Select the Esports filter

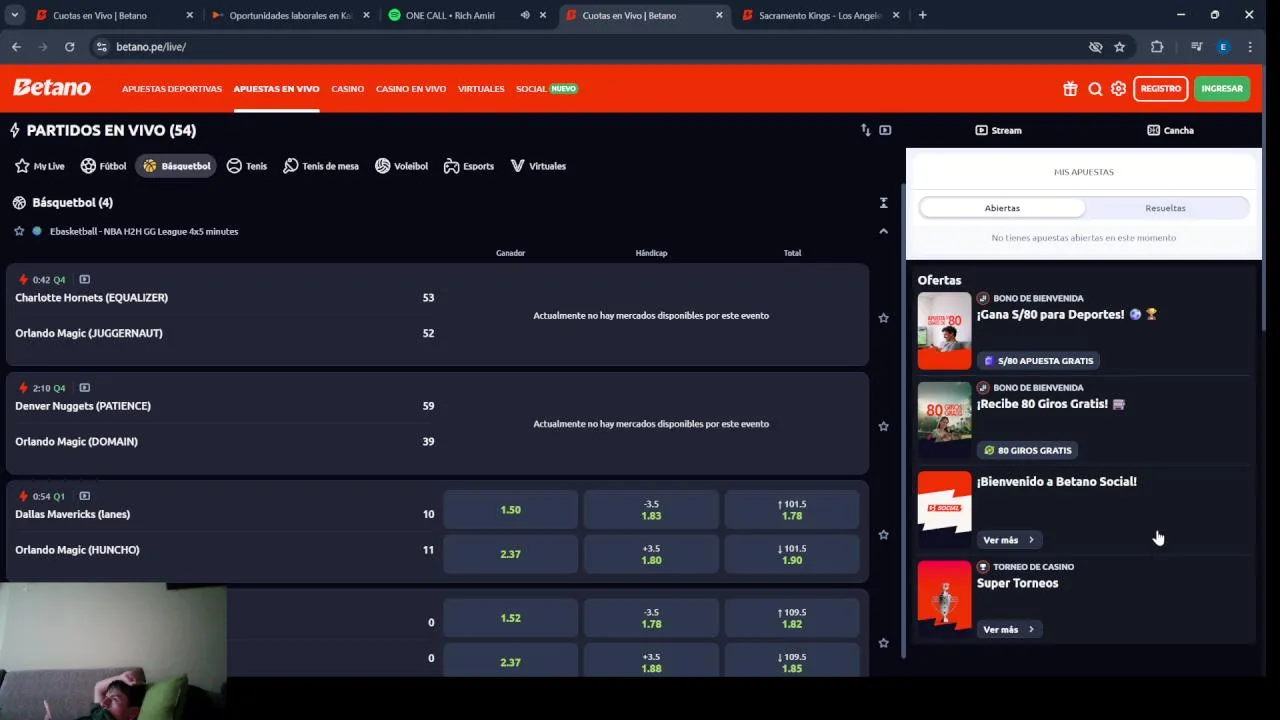469,166
